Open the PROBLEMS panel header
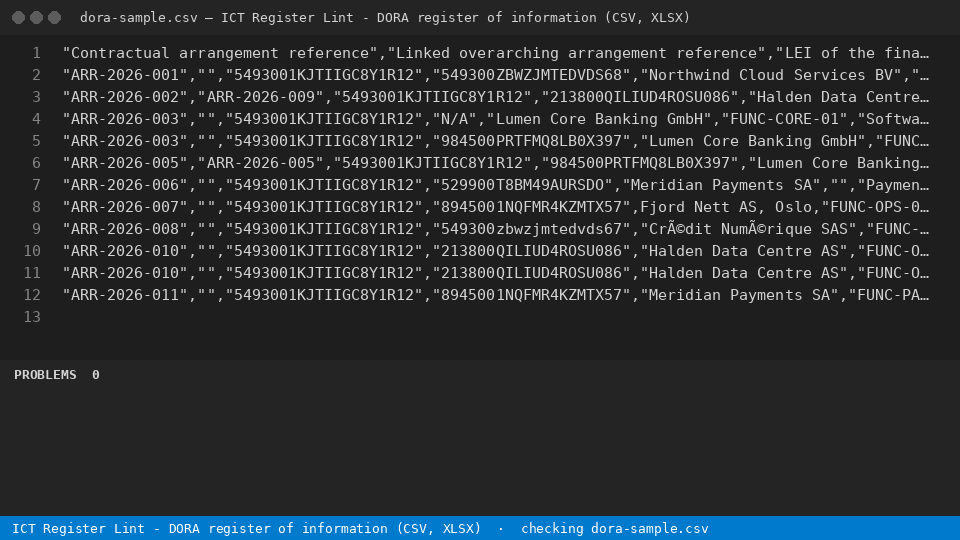The image size is (960, 540). (x=45, y=375)
